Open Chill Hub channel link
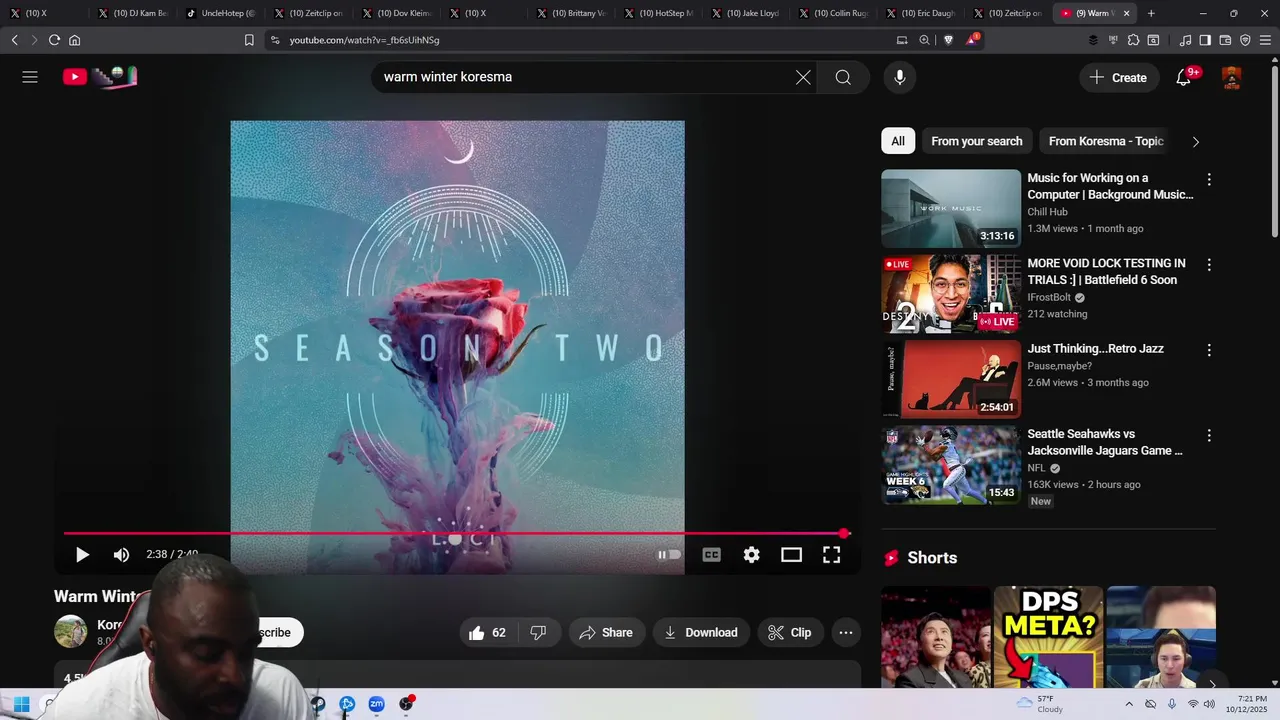Image resolution: width=1280 pixels, height=720 pixels. click(x=1047, y=212)
